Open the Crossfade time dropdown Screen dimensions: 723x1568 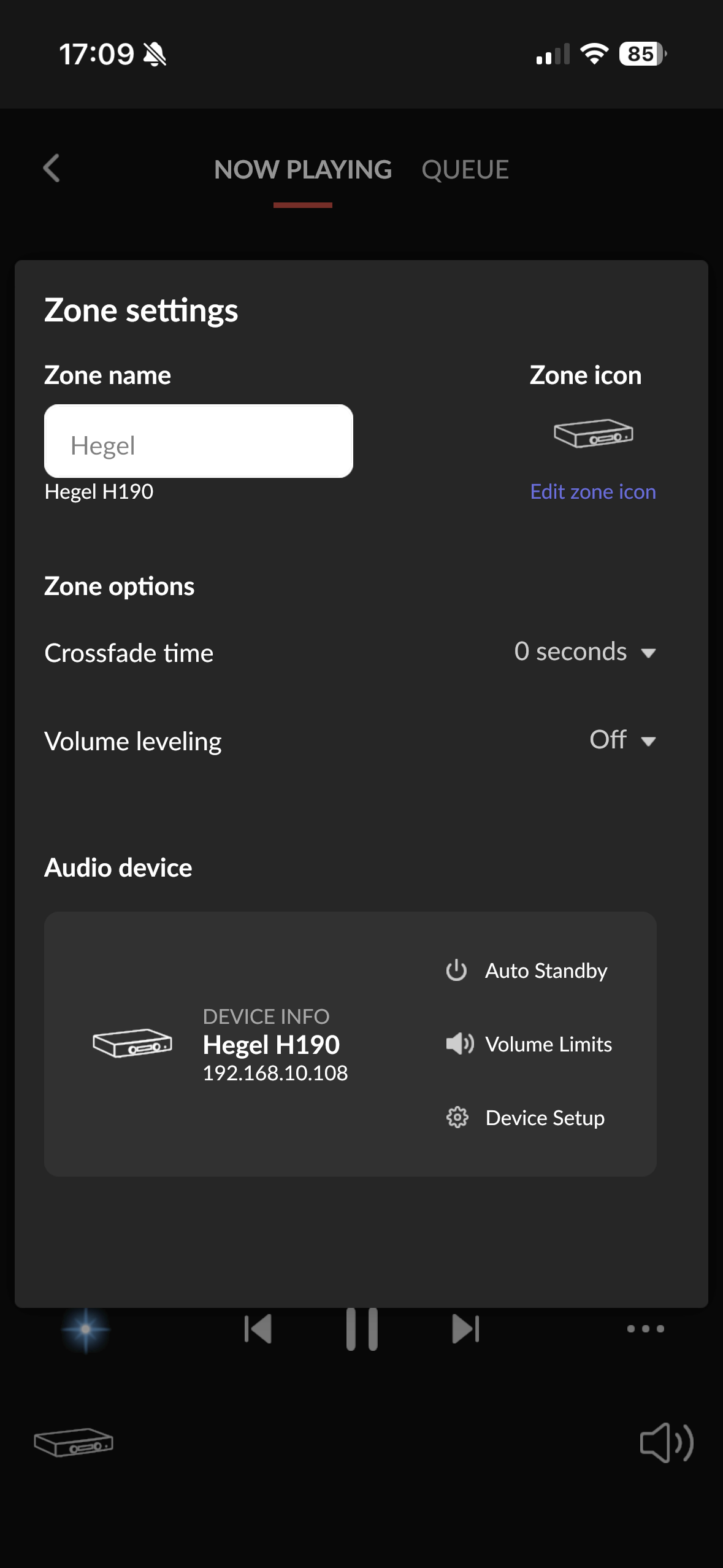pyautogui.click(x=584, y=652)
